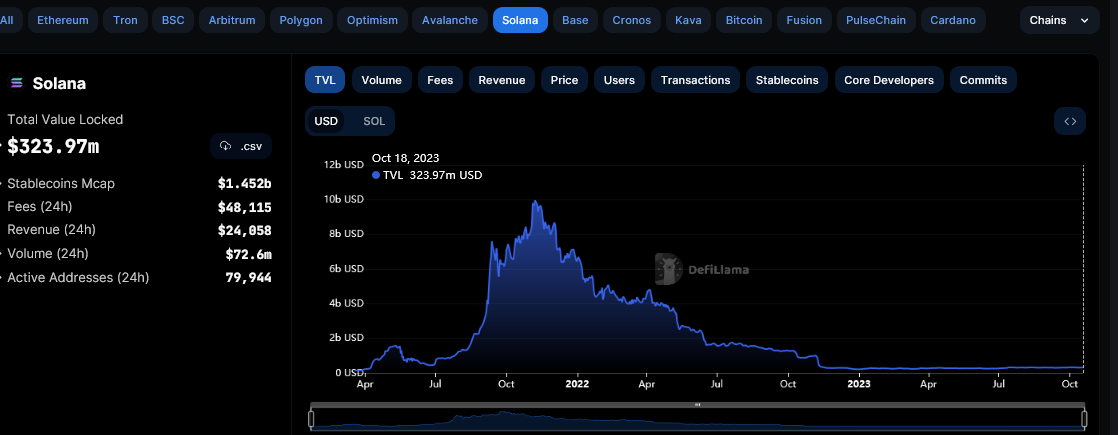
Task: Select the Price chart tab
Action: 564,80
